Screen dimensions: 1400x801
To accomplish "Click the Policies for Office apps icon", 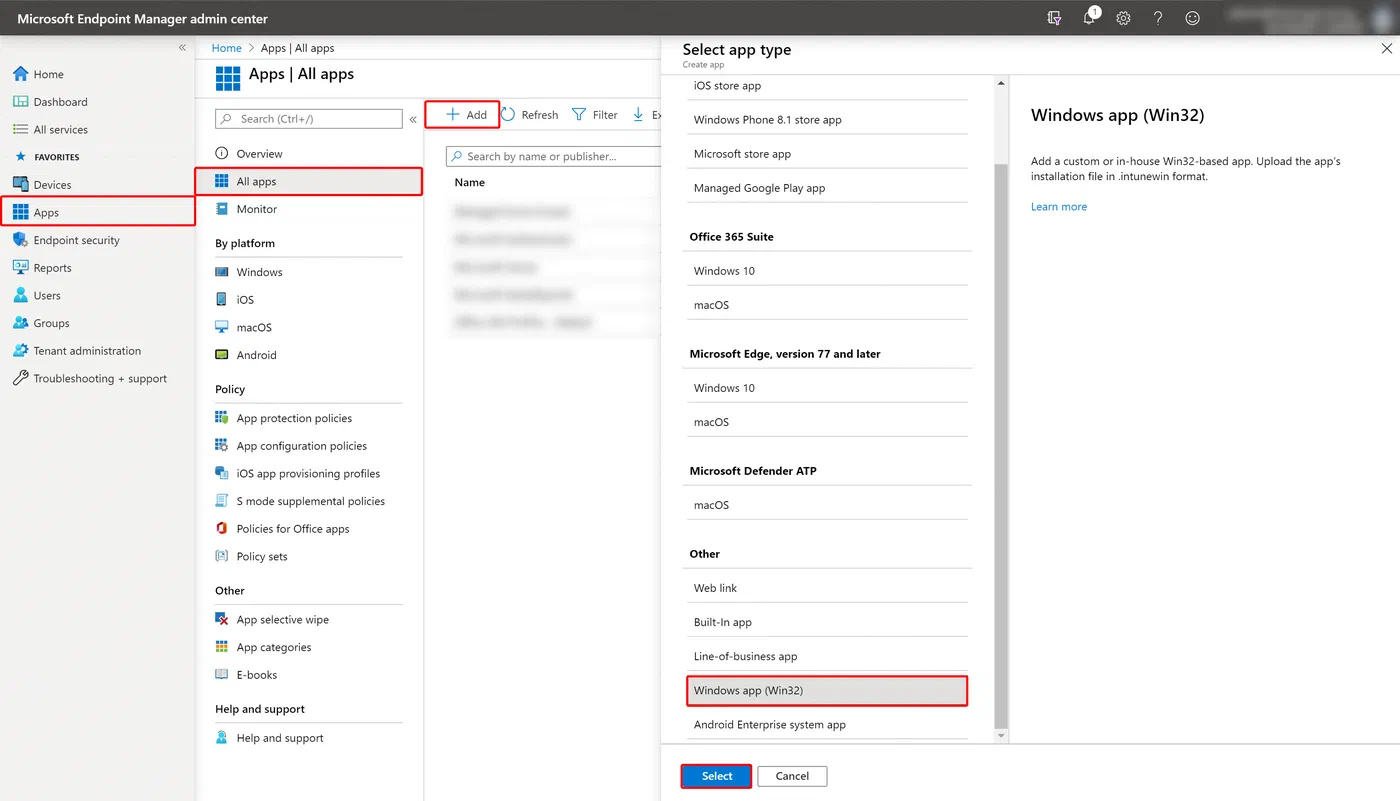I will click(222, 529).
